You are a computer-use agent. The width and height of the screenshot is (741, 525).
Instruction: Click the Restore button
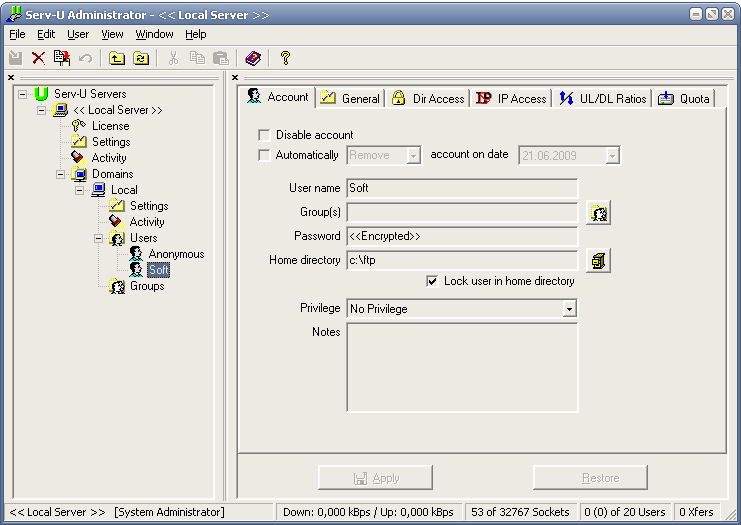(590, 478)
